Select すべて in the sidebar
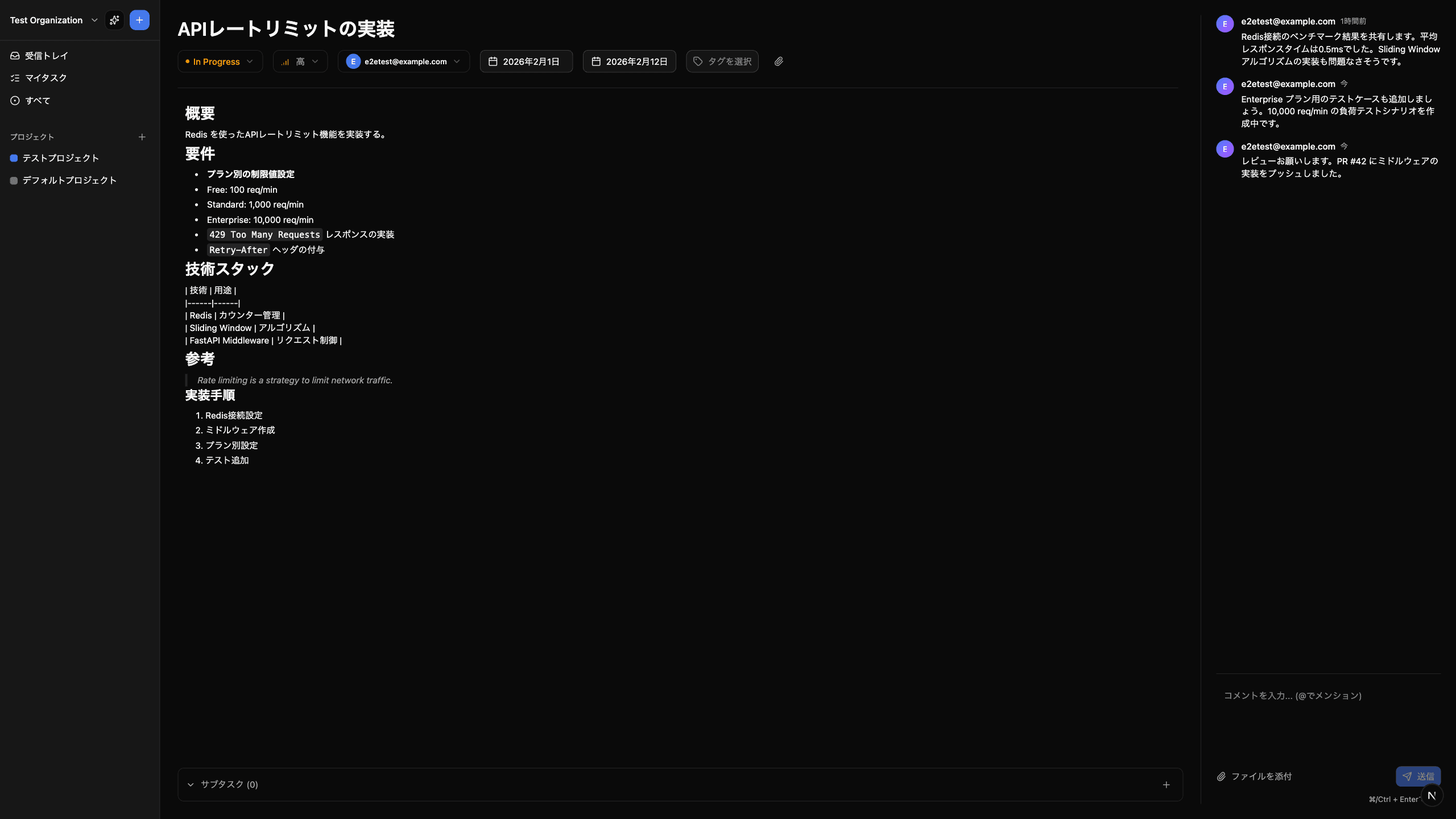The height and width of the screenshot is (819, 1456). [38, 101]
